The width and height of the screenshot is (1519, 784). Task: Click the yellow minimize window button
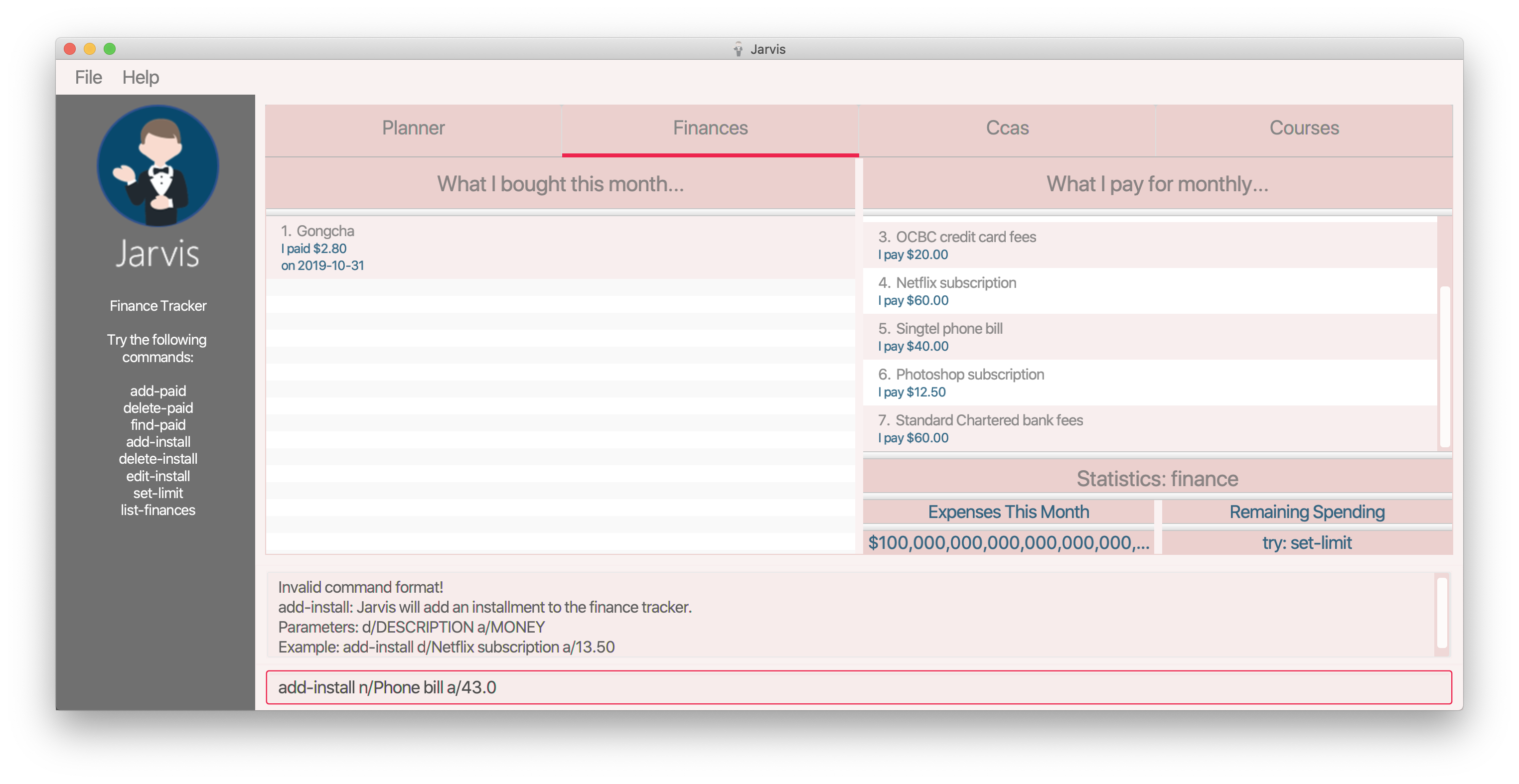point(90,49)
